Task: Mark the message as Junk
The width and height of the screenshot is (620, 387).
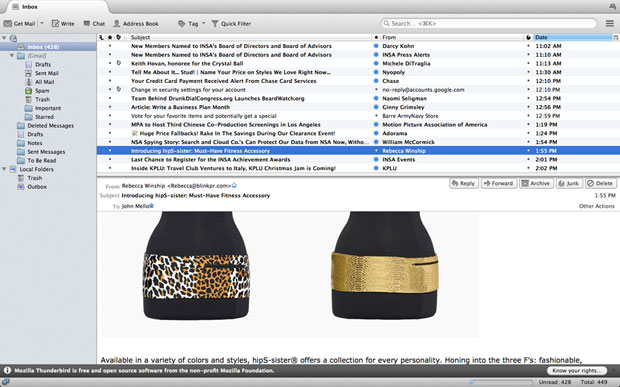Action: 569,183
